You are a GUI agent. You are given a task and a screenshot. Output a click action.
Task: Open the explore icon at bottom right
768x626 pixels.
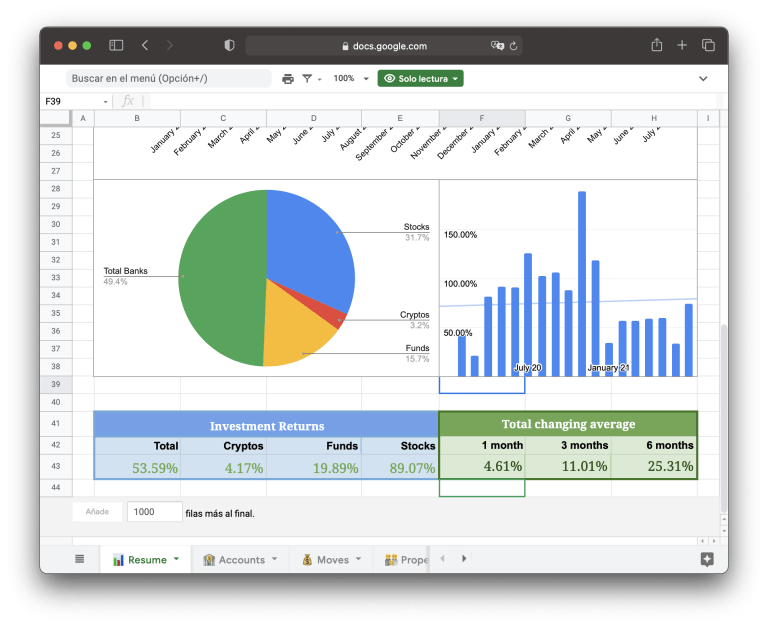point(707,559)
